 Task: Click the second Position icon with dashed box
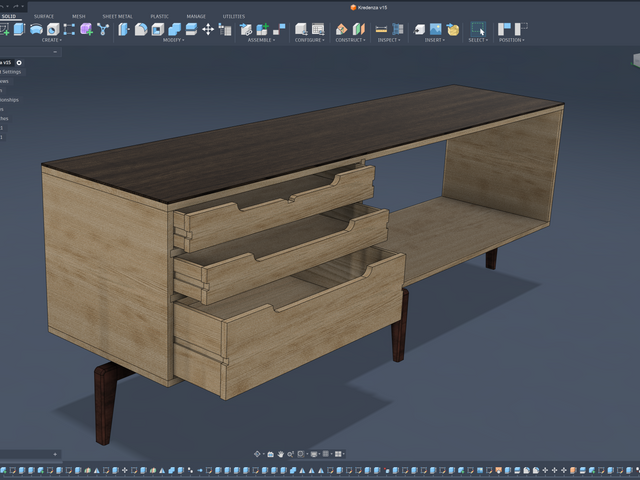tap(521, 29)
